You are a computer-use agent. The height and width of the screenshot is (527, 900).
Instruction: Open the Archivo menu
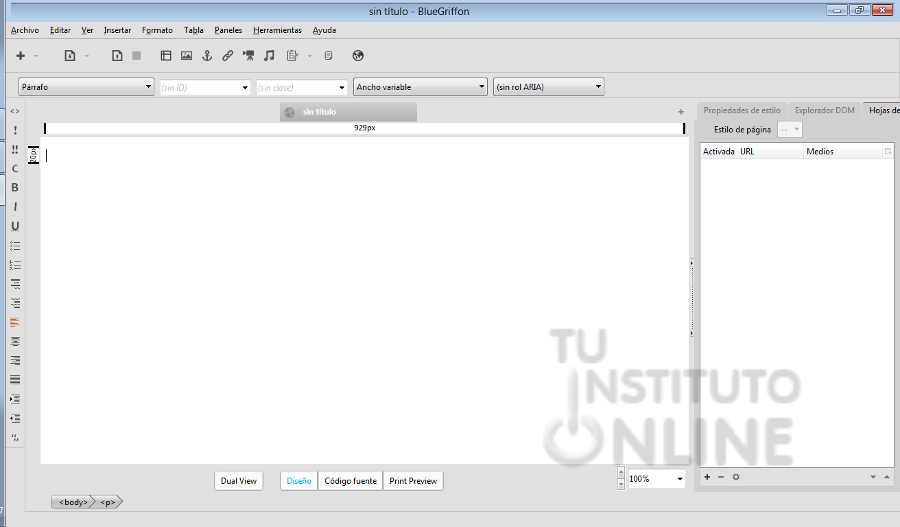coord(25,30)
